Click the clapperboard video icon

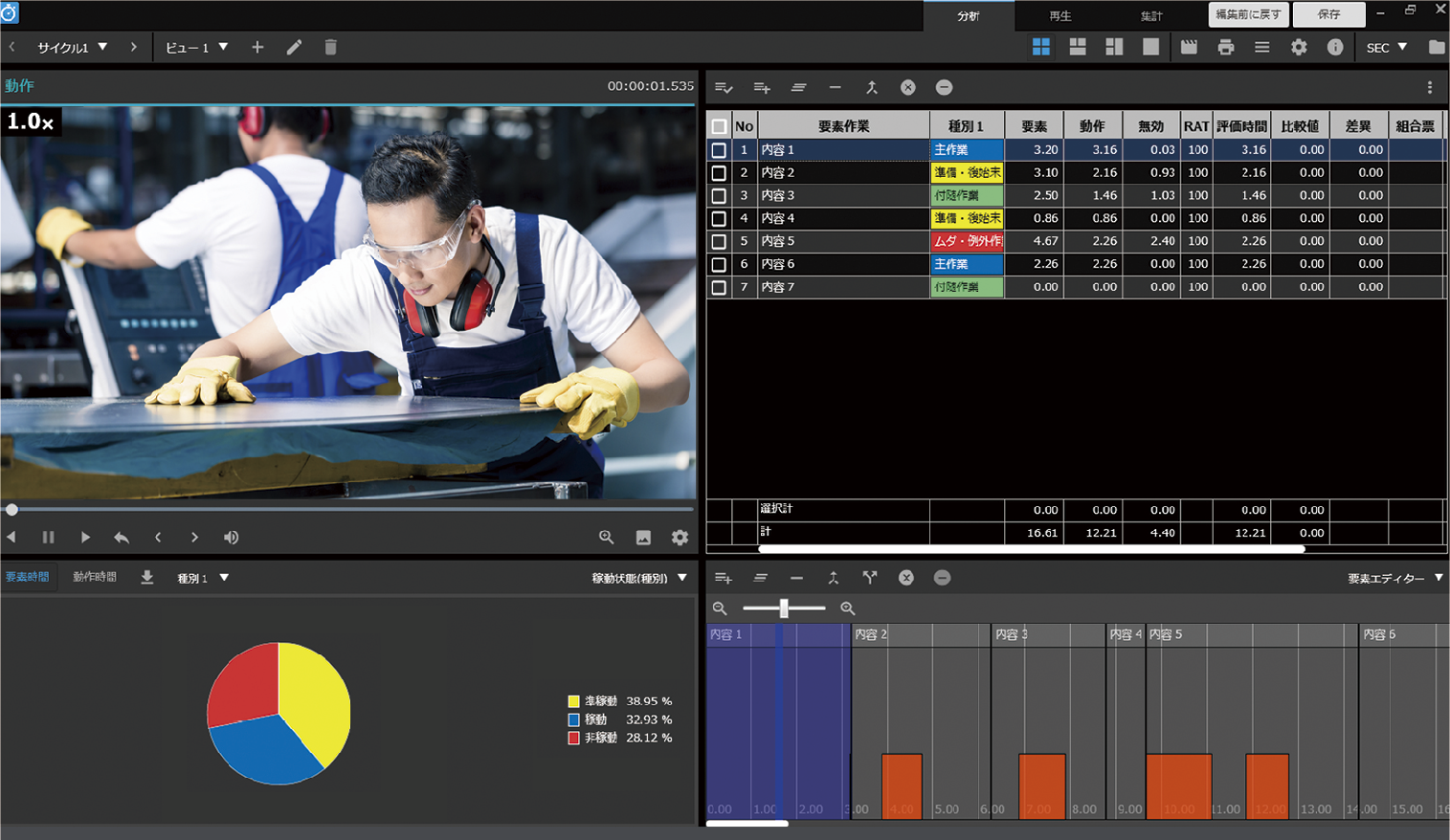point(1189,47)
